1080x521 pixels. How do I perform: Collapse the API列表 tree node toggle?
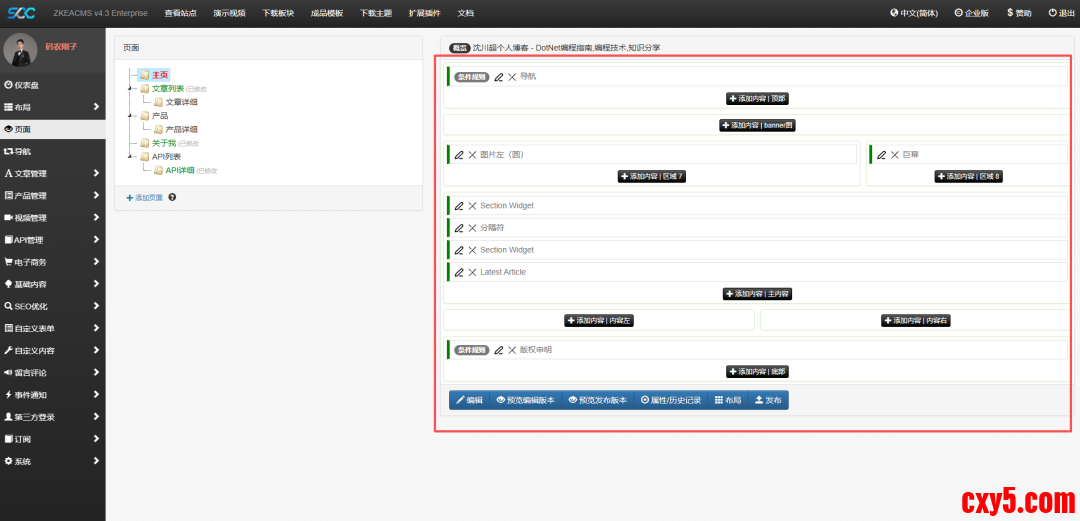130,156
